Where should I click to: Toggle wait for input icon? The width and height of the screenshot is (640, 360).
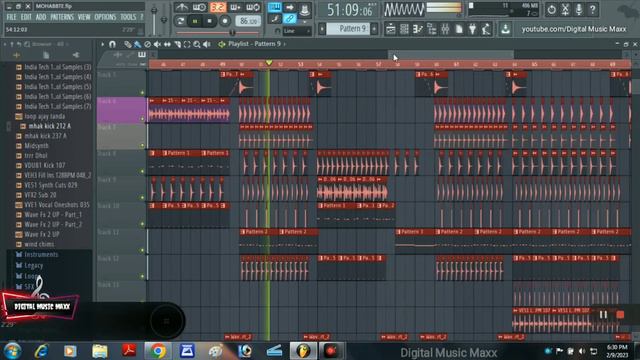pos(200,7)
